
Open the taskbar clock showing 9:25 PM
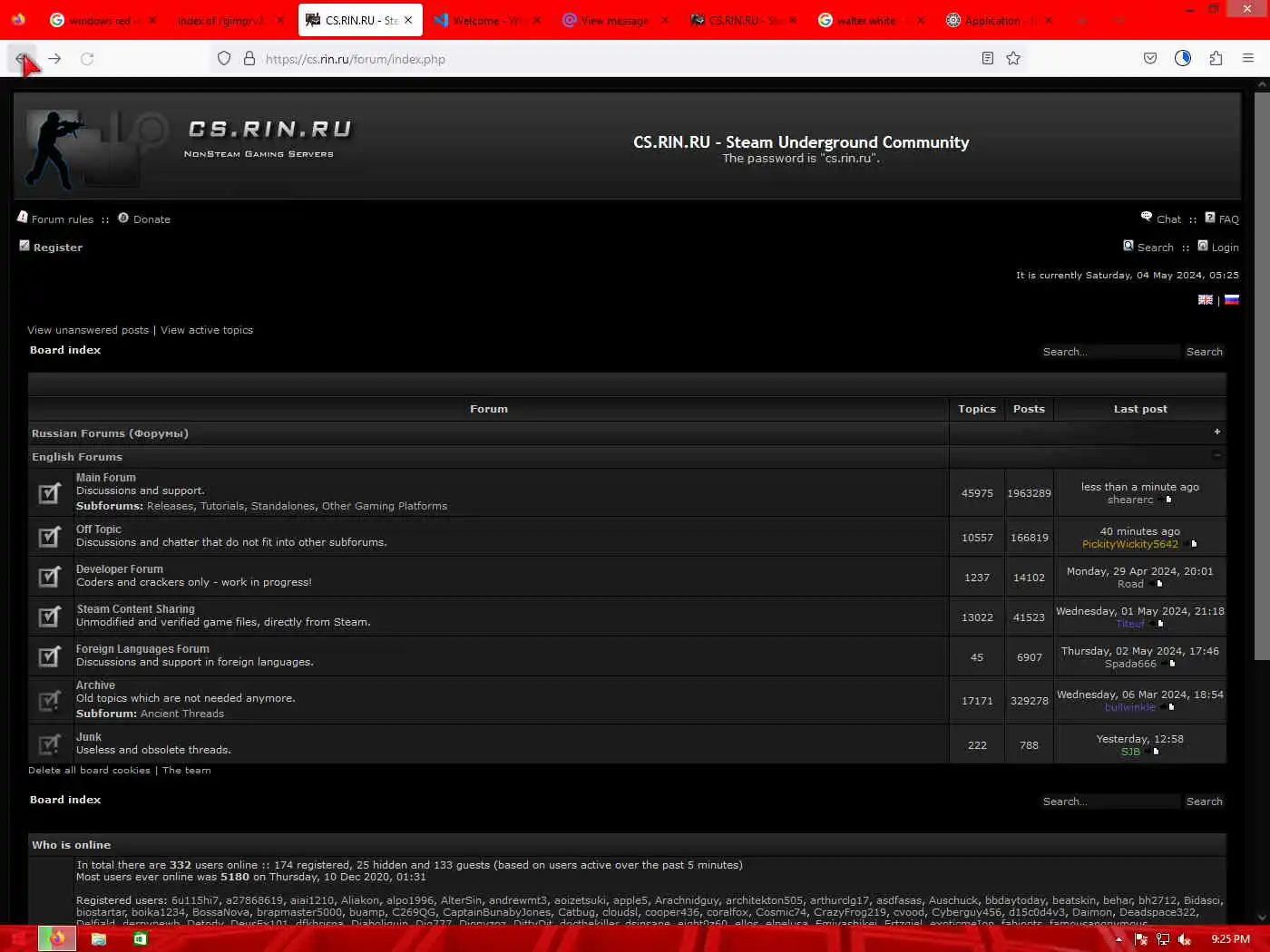(x=1230, y=939)
